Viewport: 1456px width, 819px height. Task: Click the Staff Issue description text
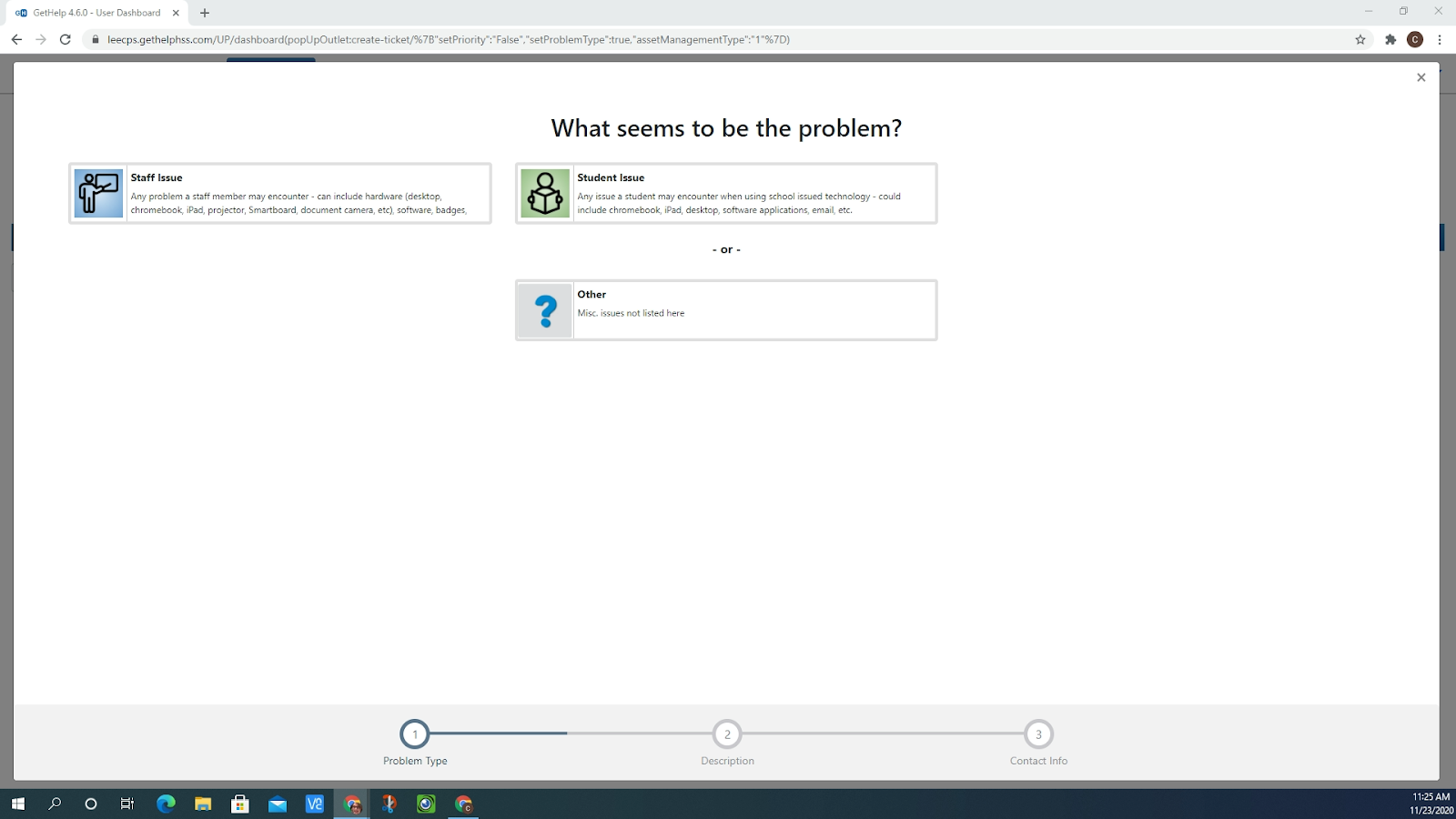click(298, 203)
